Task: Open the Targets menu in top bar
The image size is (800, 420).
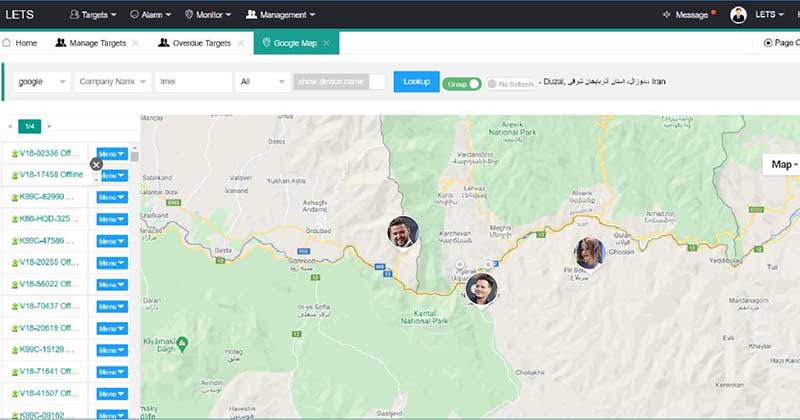Action: (x=93, y=15)
